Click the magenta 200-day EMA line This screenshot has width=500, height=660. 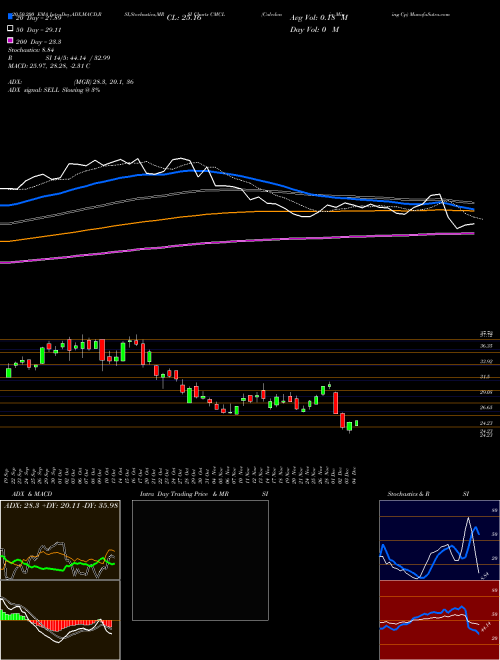click(x=236, y=241)
